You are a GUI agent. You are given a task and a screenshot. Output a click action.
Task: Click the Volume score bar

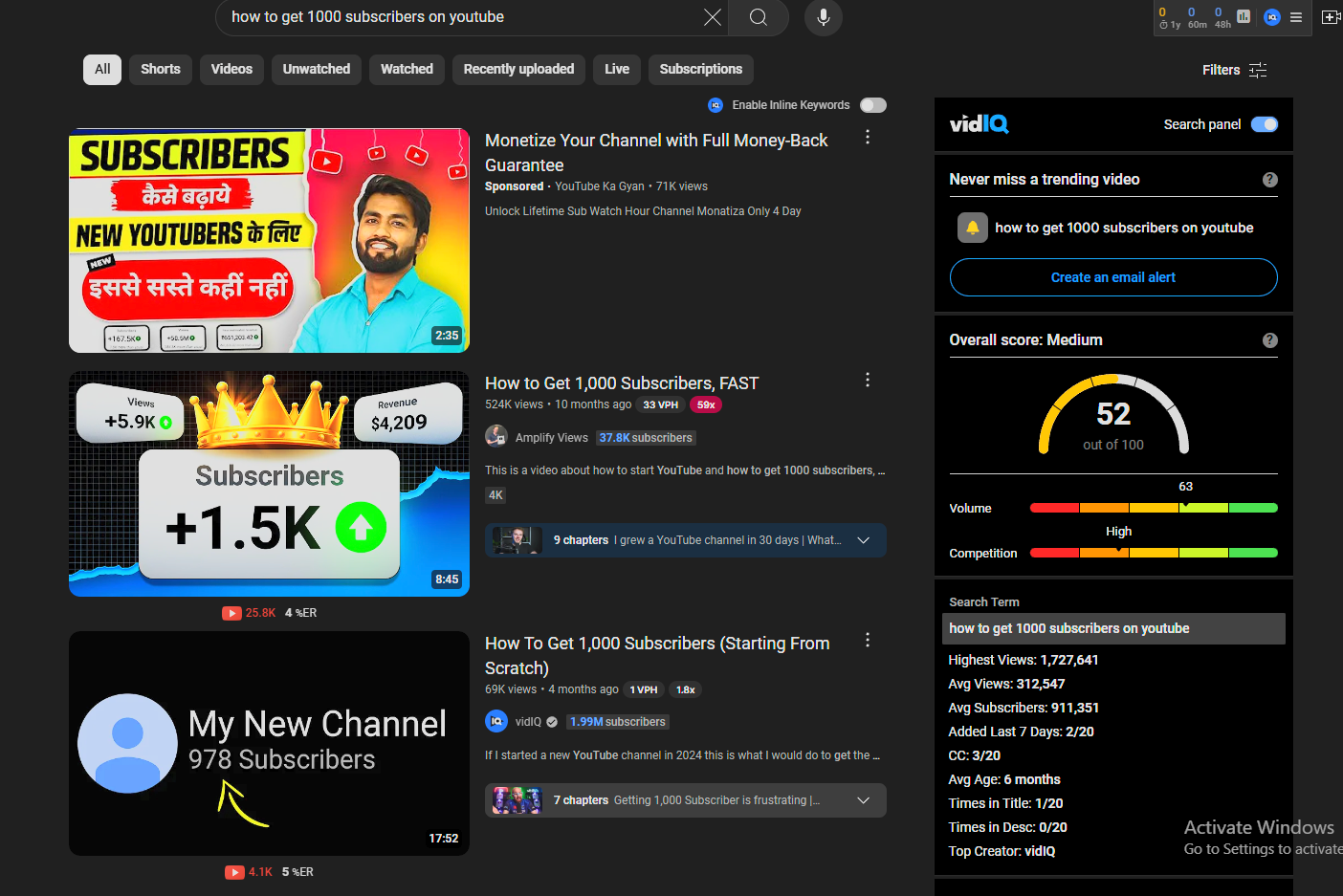click(1154, 508)
